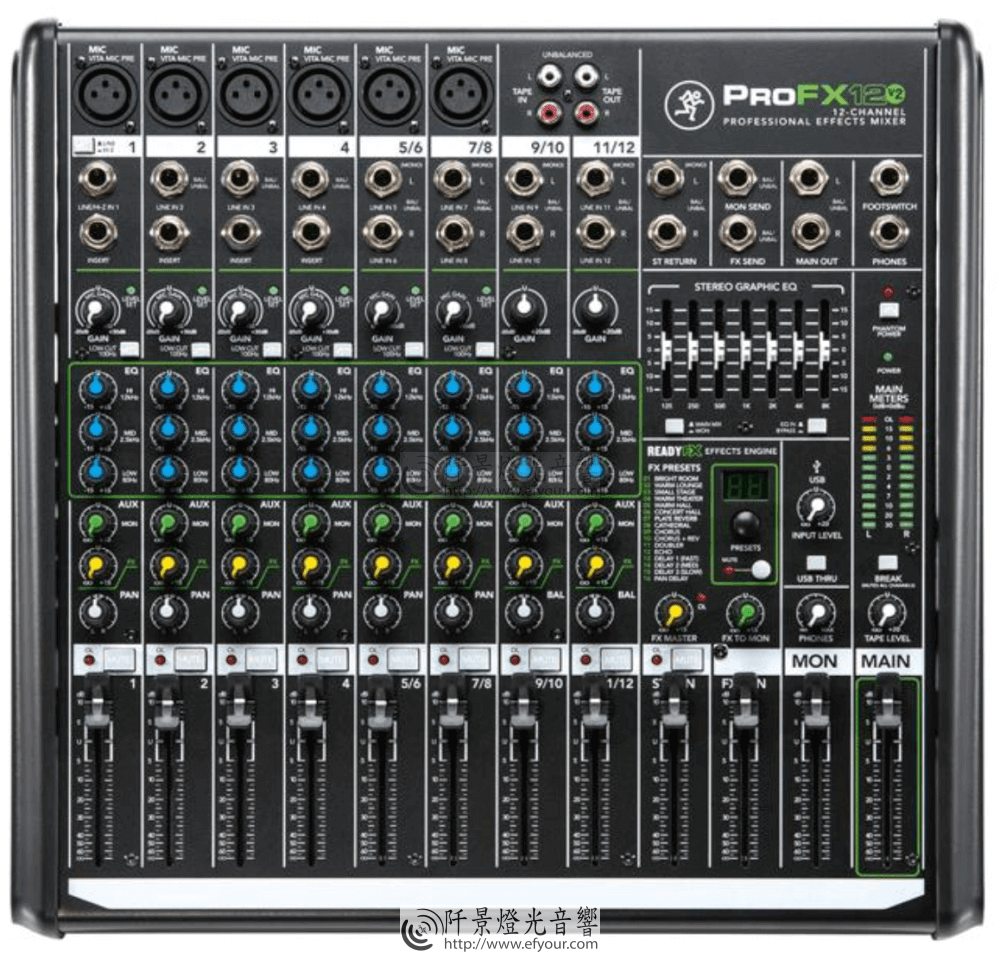The height and width of the screenshot is (953, 1000).
Task: Click the channel 1 Insert jack
Action: tap(97, 233)
